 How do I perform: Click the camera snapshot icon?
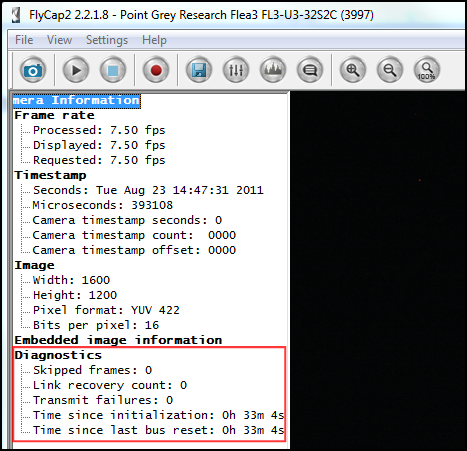[33, 70]
